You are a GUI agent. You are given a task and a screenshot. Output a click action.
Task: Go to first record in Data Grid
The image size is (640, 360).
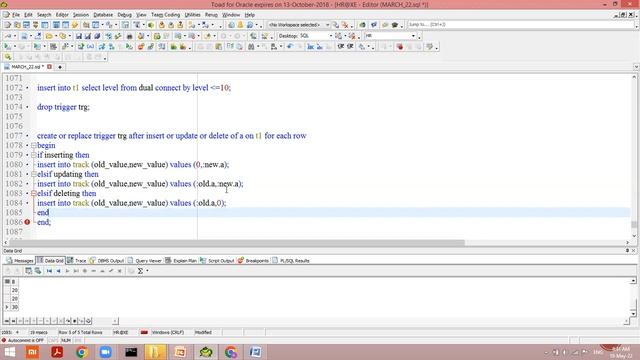pyautogui.click(x=49, y=271)
